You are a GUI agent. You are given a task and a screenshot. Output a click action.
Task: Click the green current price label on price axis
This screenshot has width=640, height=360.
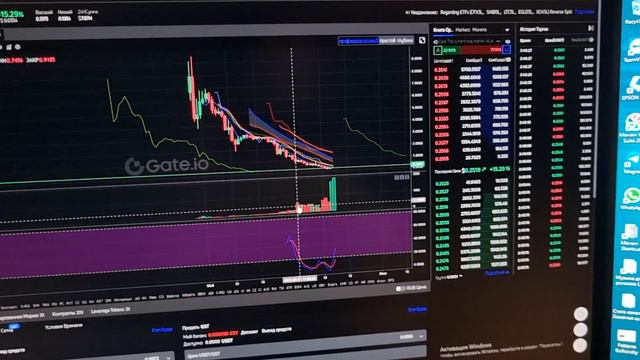(418, 165)
